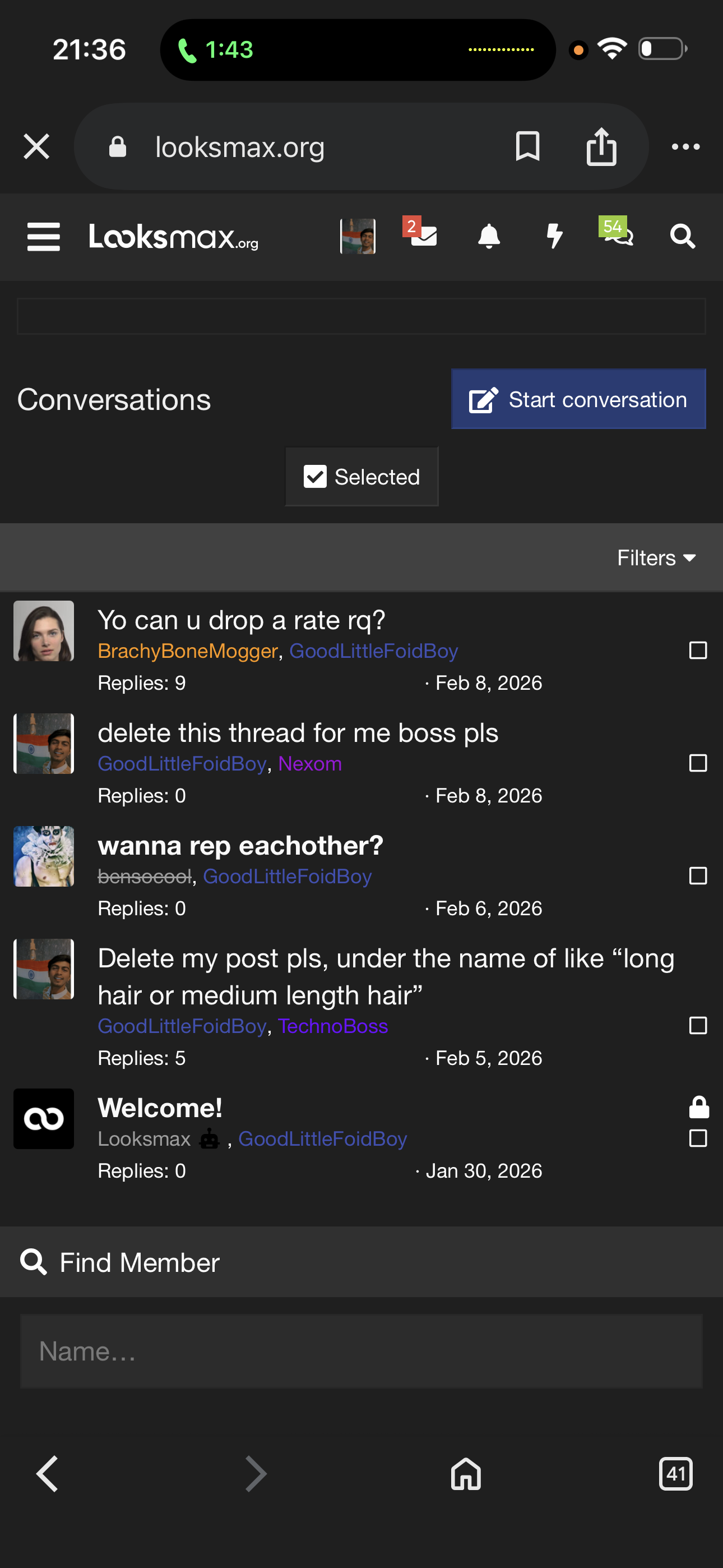The image size is (723, 1568).
Task: Open the 'delete this thread for me boss pls' conversation
Action: point(298,733)
